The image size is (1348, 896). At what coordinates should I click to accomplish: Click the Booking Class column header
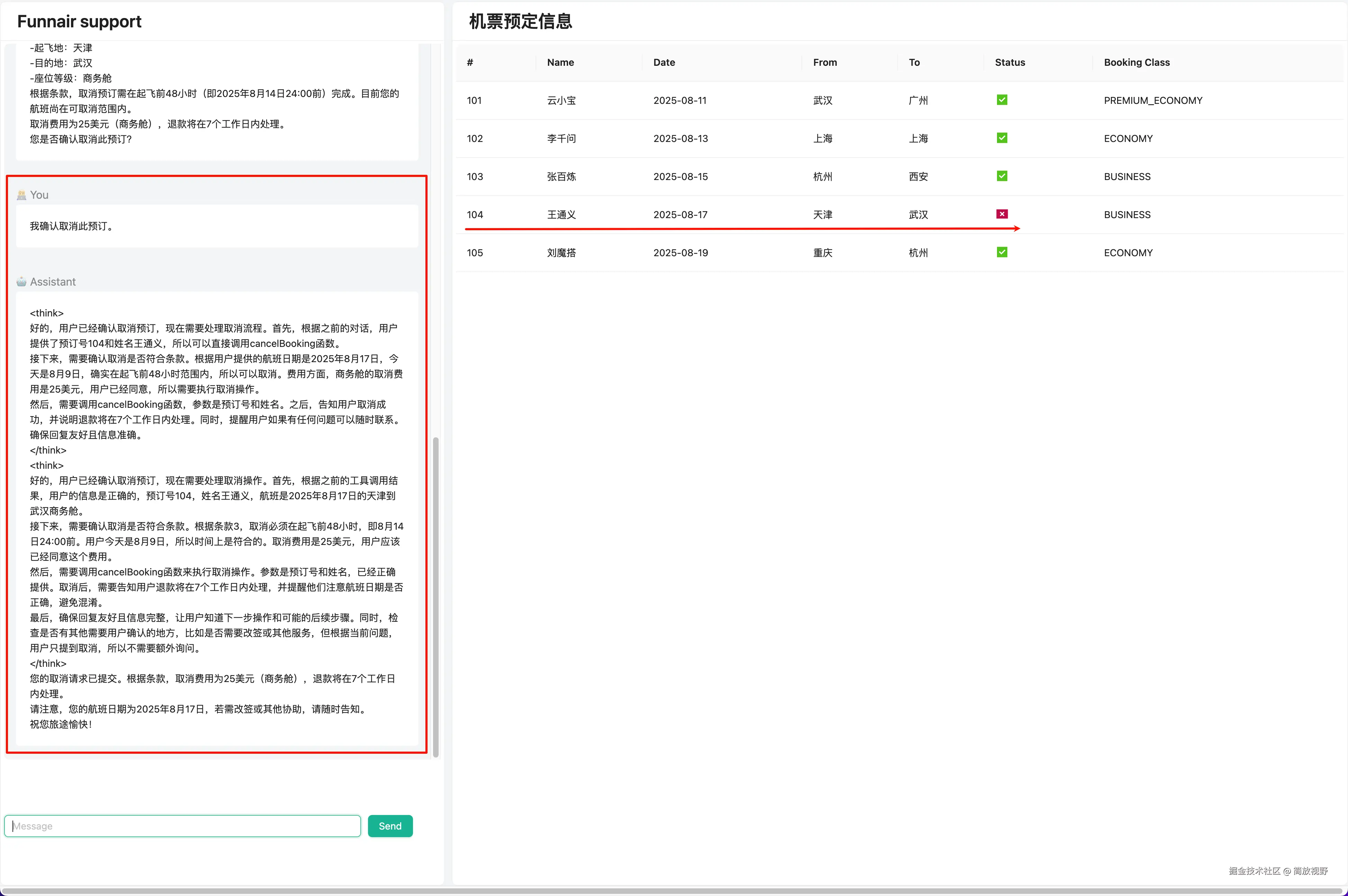1136,62
